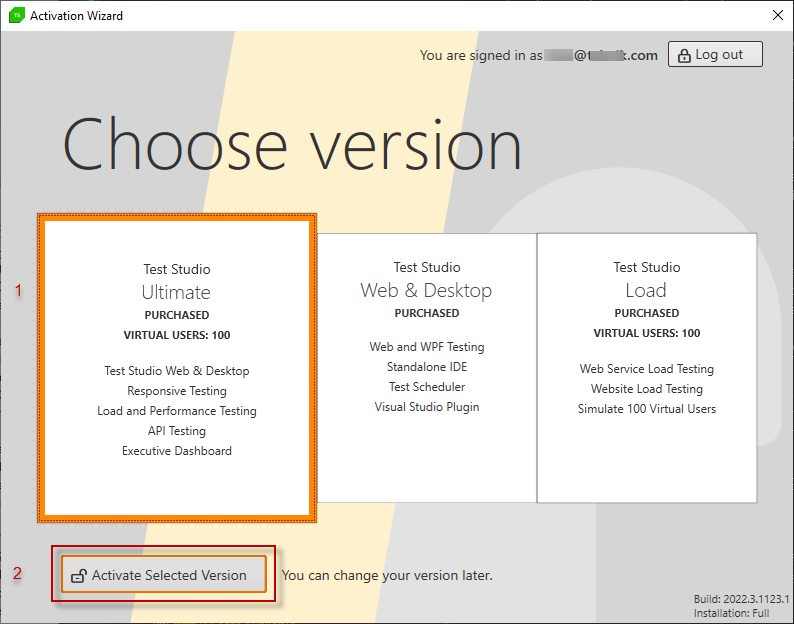The width and height of the screenshot is (794, 624).
Task: Activate the selected version
Action: (x=164, y=574)
